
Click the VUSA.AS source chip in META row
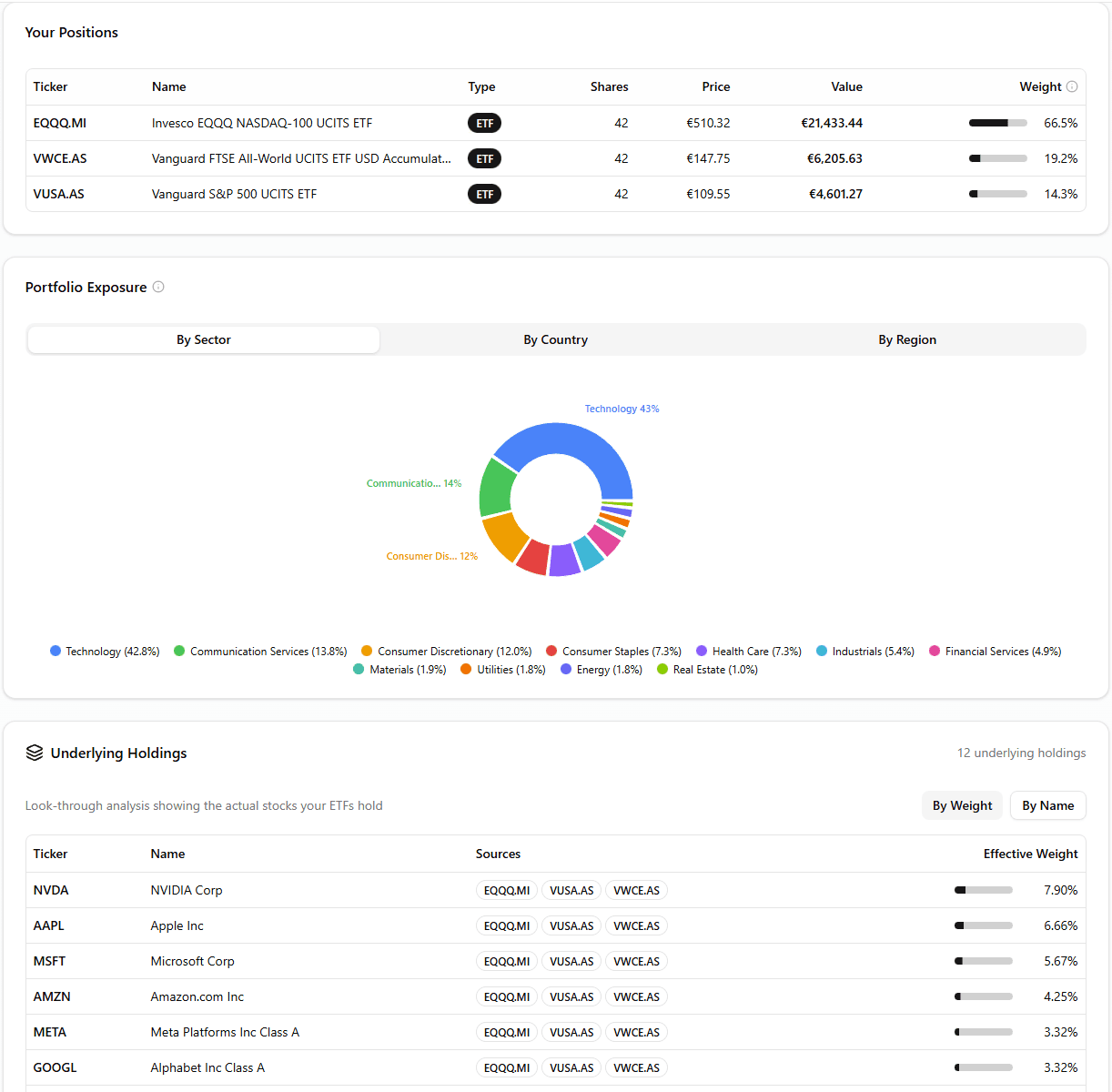pyautogui.click(x=571, y=1032)
